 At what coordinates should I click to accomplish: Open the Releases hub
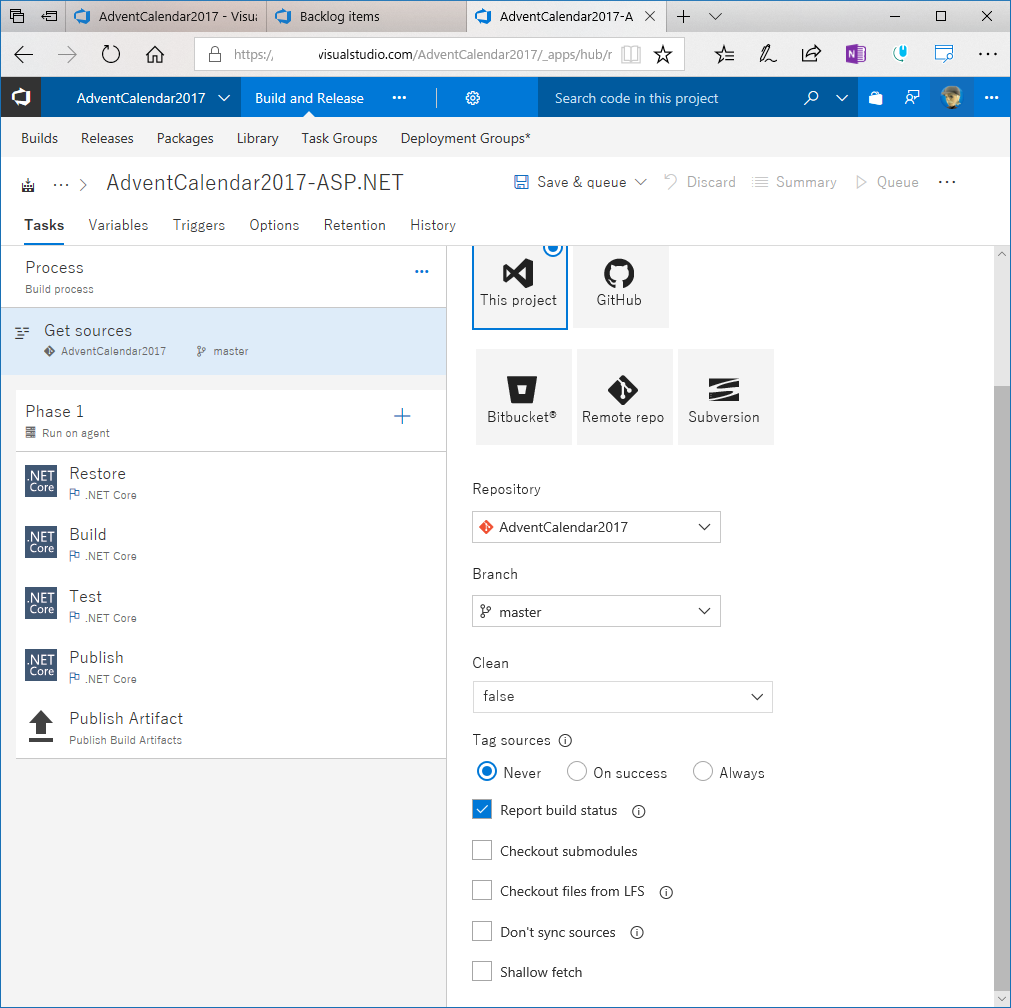point(107,138)
